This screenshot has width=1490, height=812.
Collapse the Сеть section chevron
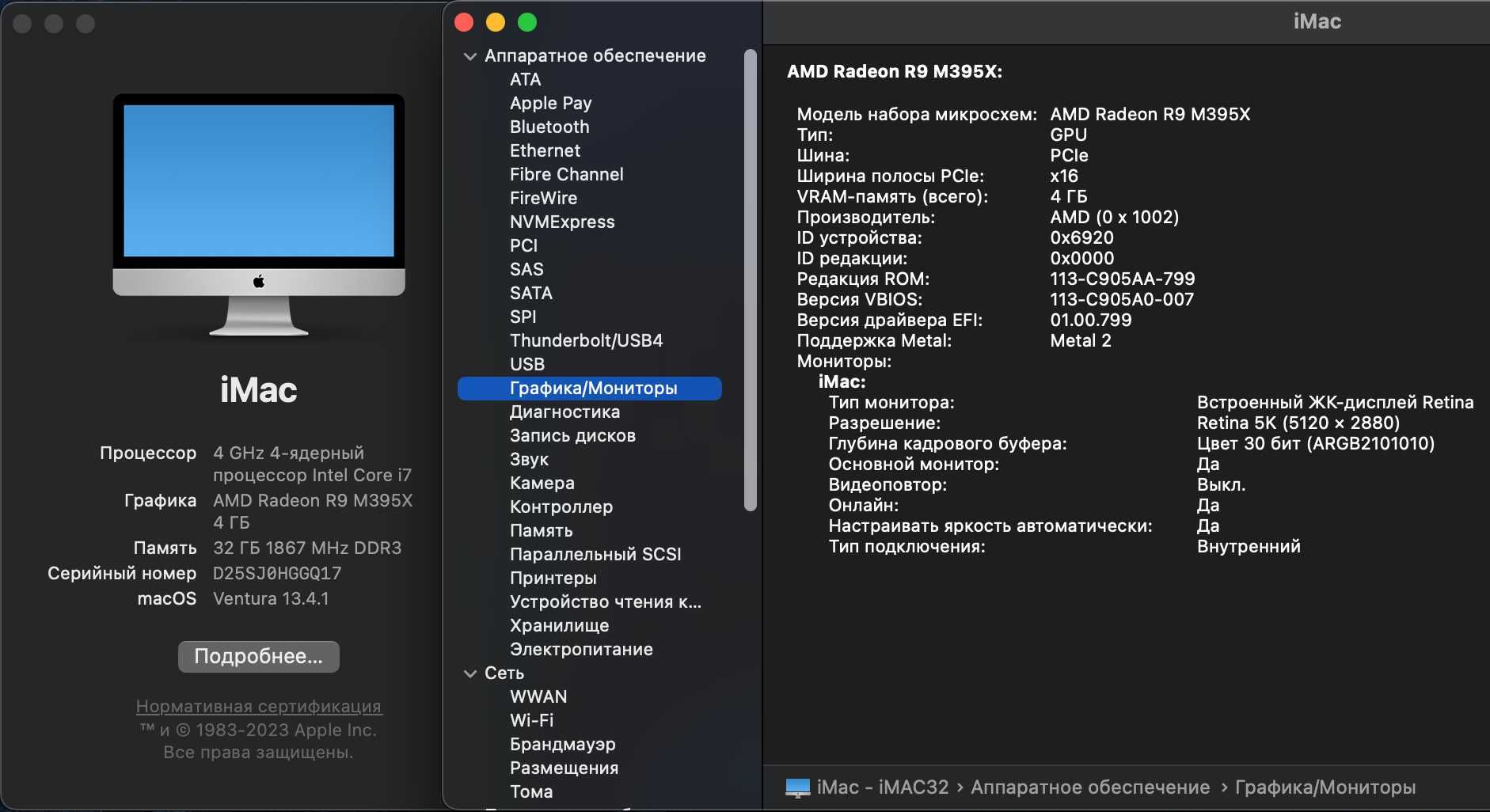click(470, 674)
